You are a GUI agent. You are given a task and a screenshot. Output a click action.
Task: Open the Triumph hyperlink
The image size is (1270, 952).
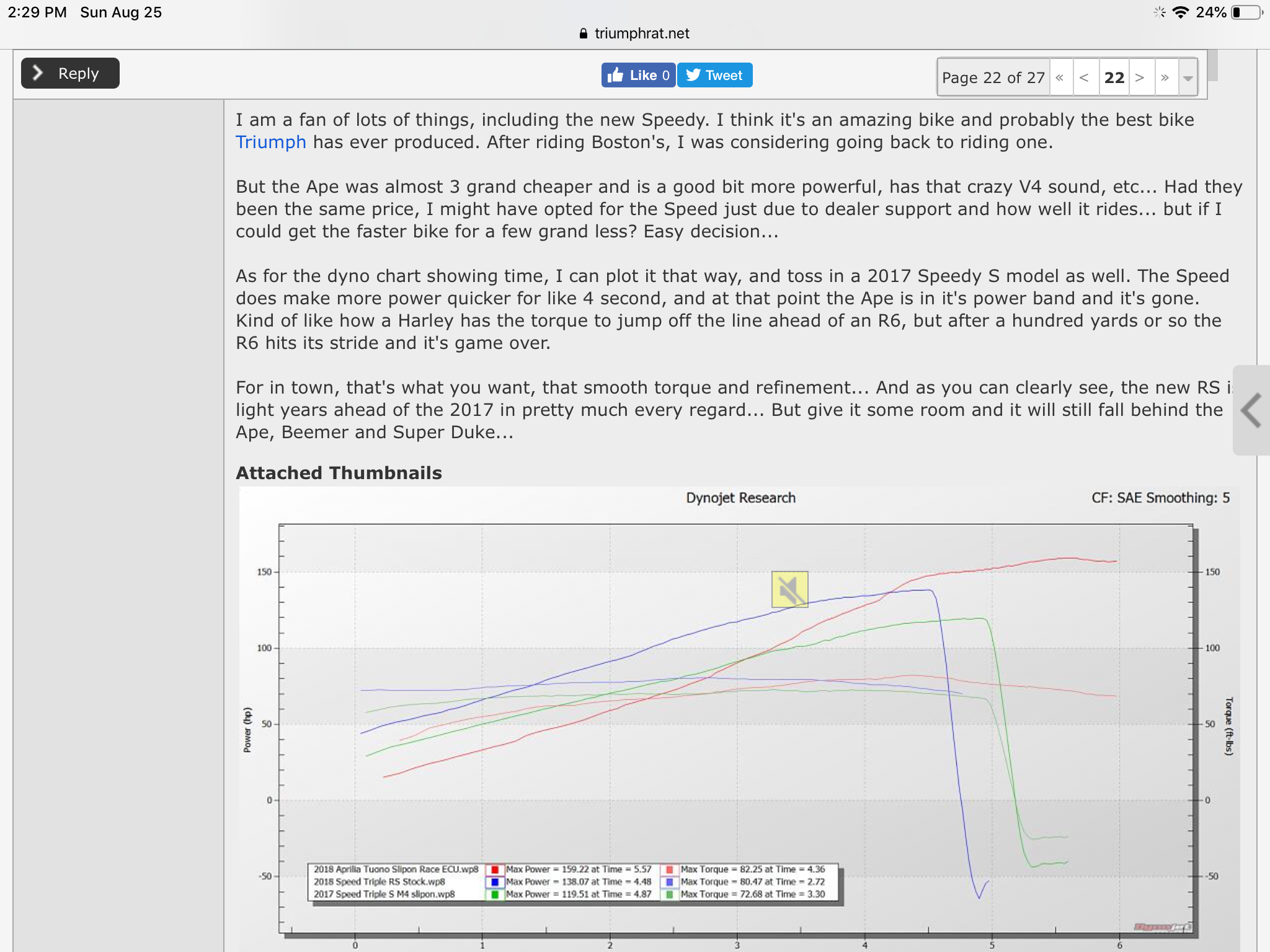tap(270, 142)
